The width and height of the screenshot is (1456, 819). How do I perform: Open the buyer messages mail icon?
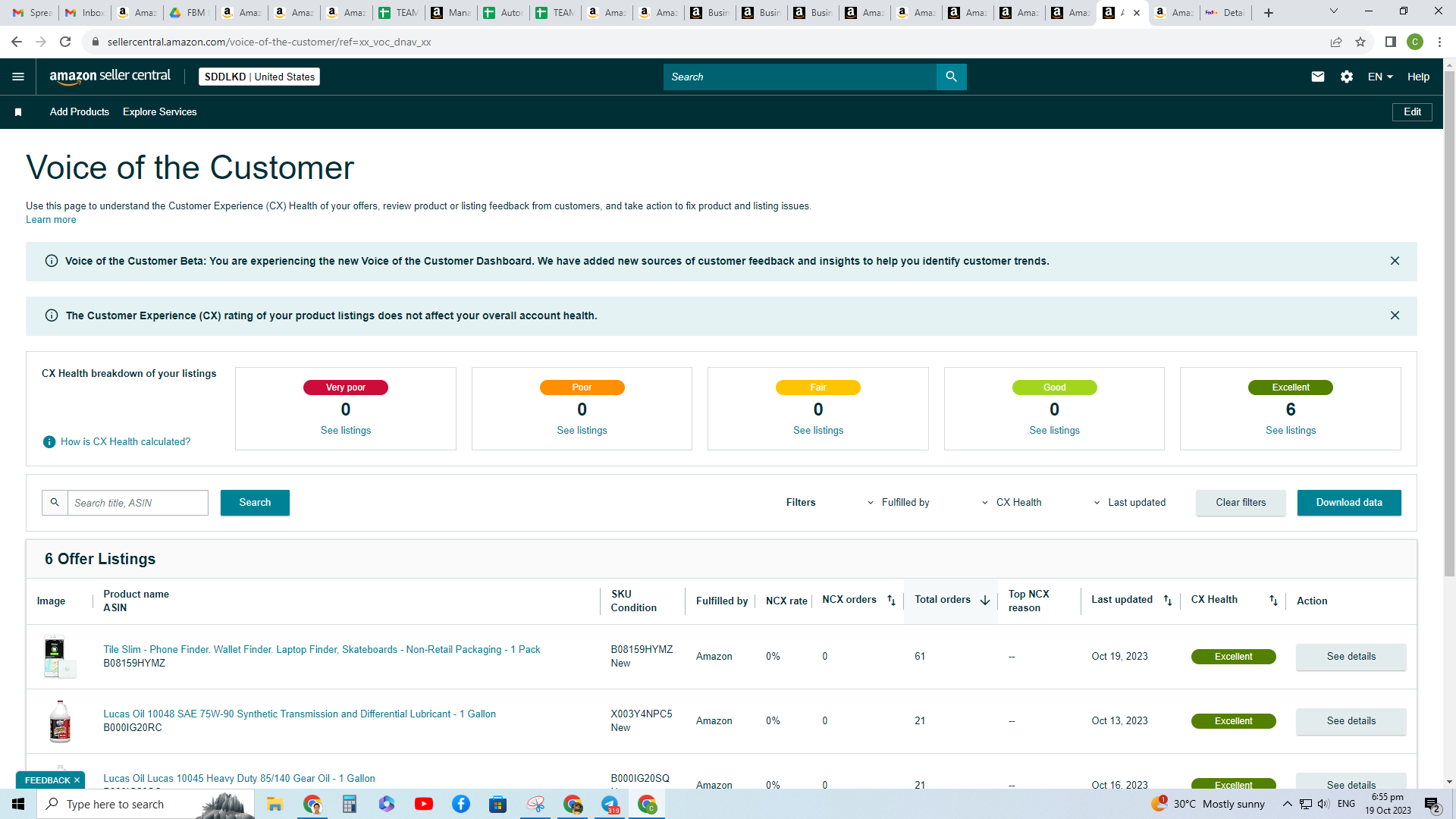click(x=1318, y=77)
